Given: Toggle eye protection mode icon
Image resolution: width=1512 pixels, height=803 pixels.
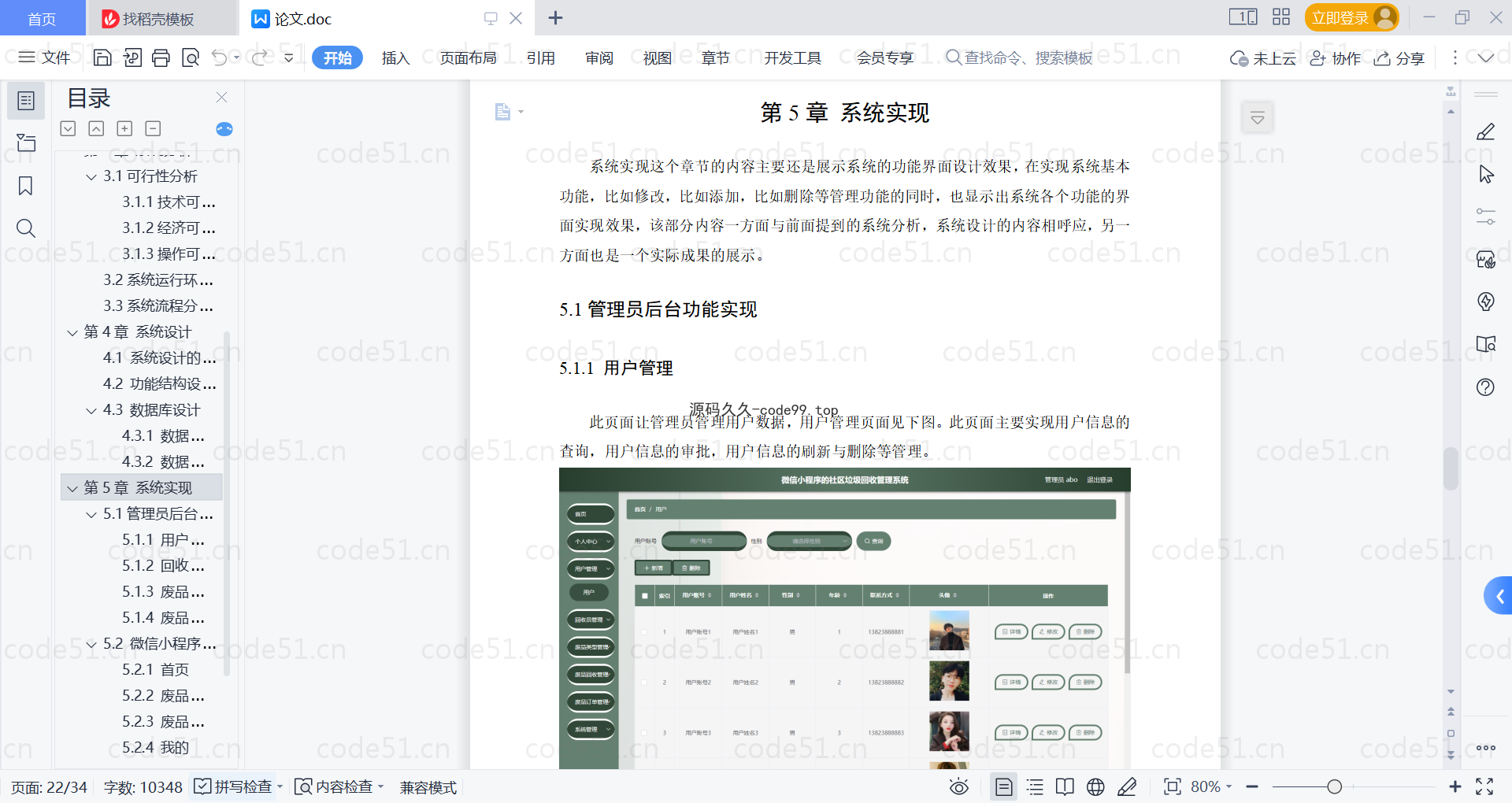Looking at the screenshot, I should (958, 786).
